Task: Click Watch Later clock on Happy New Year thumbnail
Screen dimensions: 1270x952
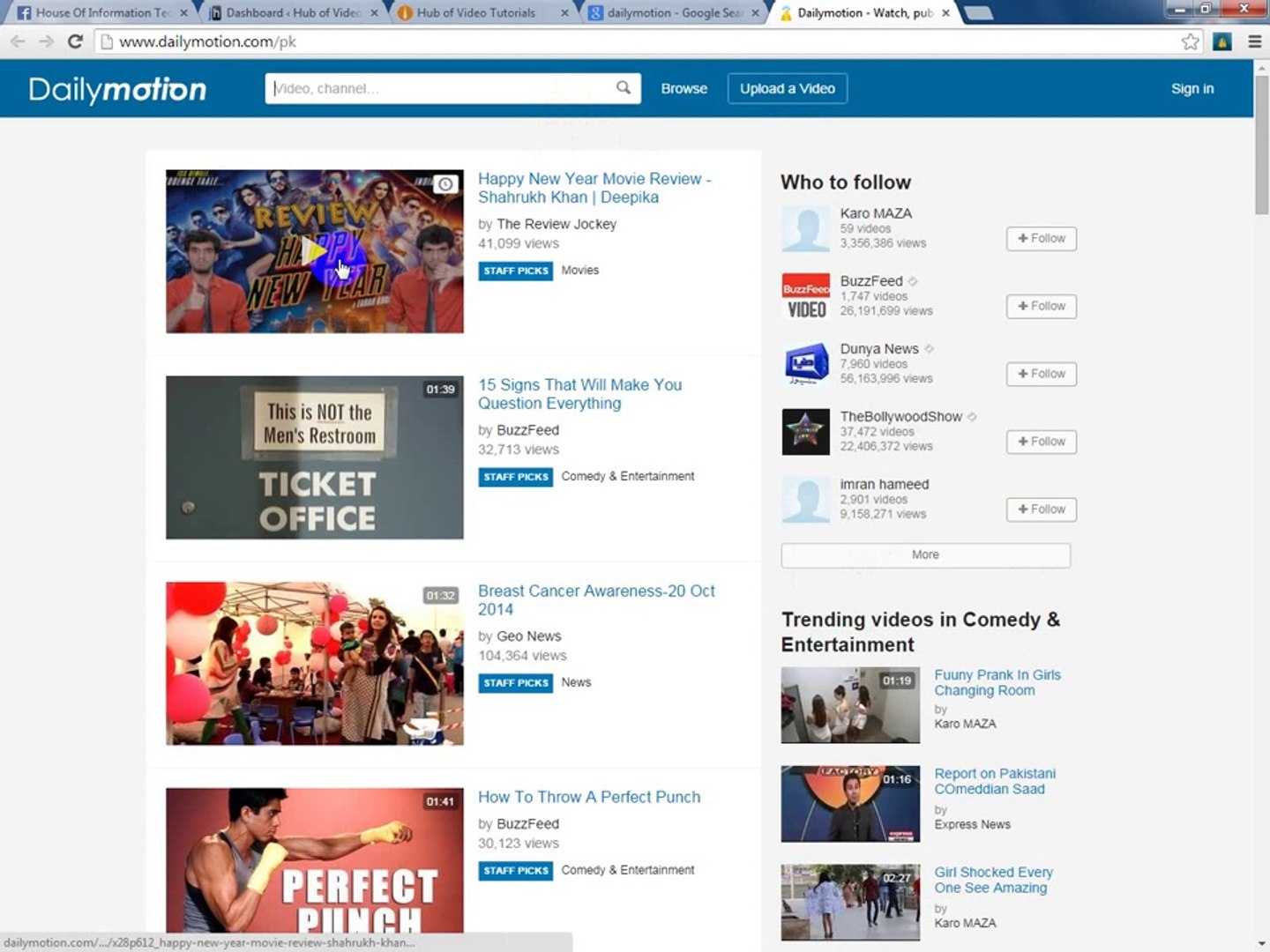Action: (x=445, y=183)
